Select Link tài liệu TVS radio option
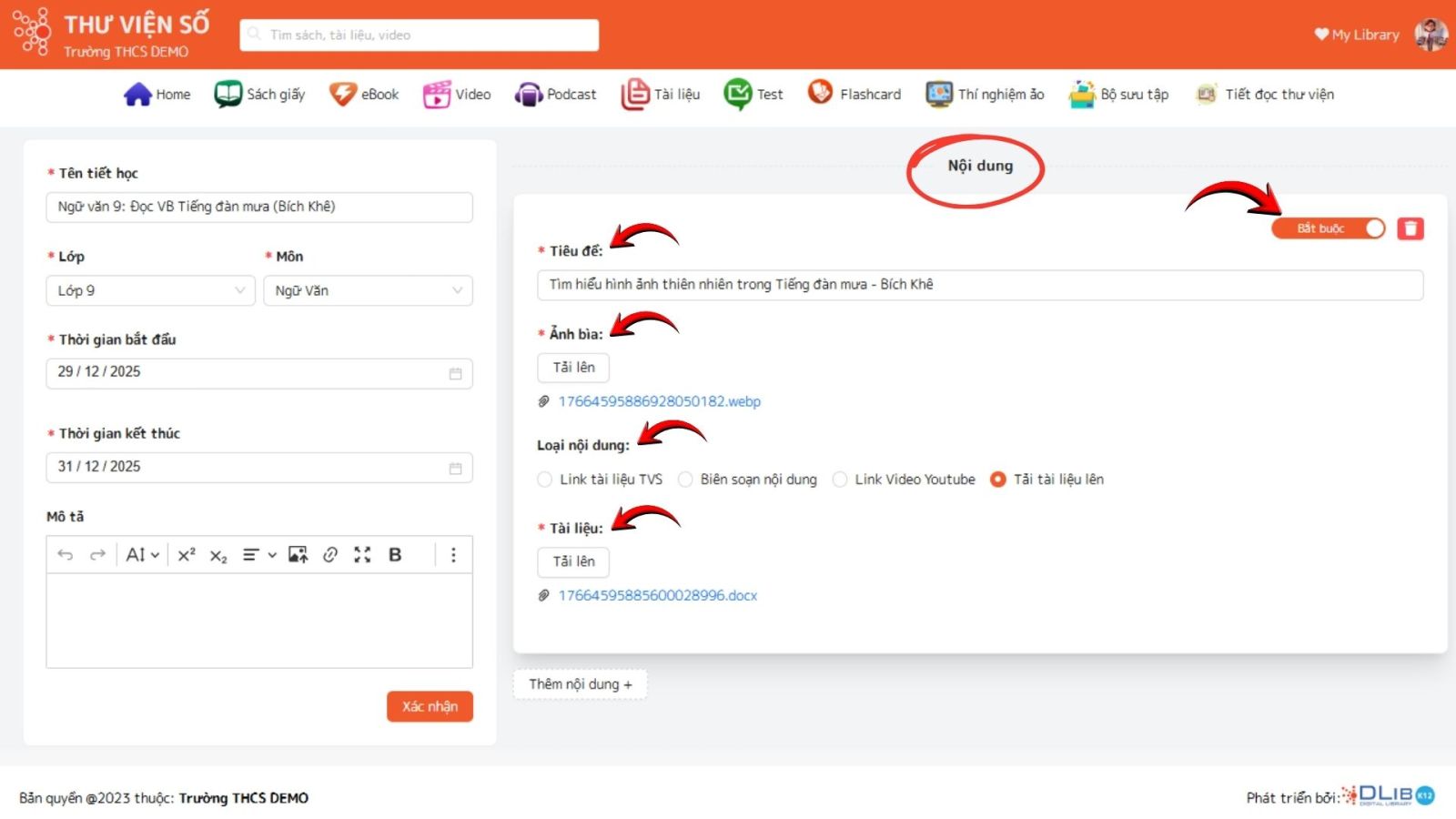 click(x=545, y=480)
